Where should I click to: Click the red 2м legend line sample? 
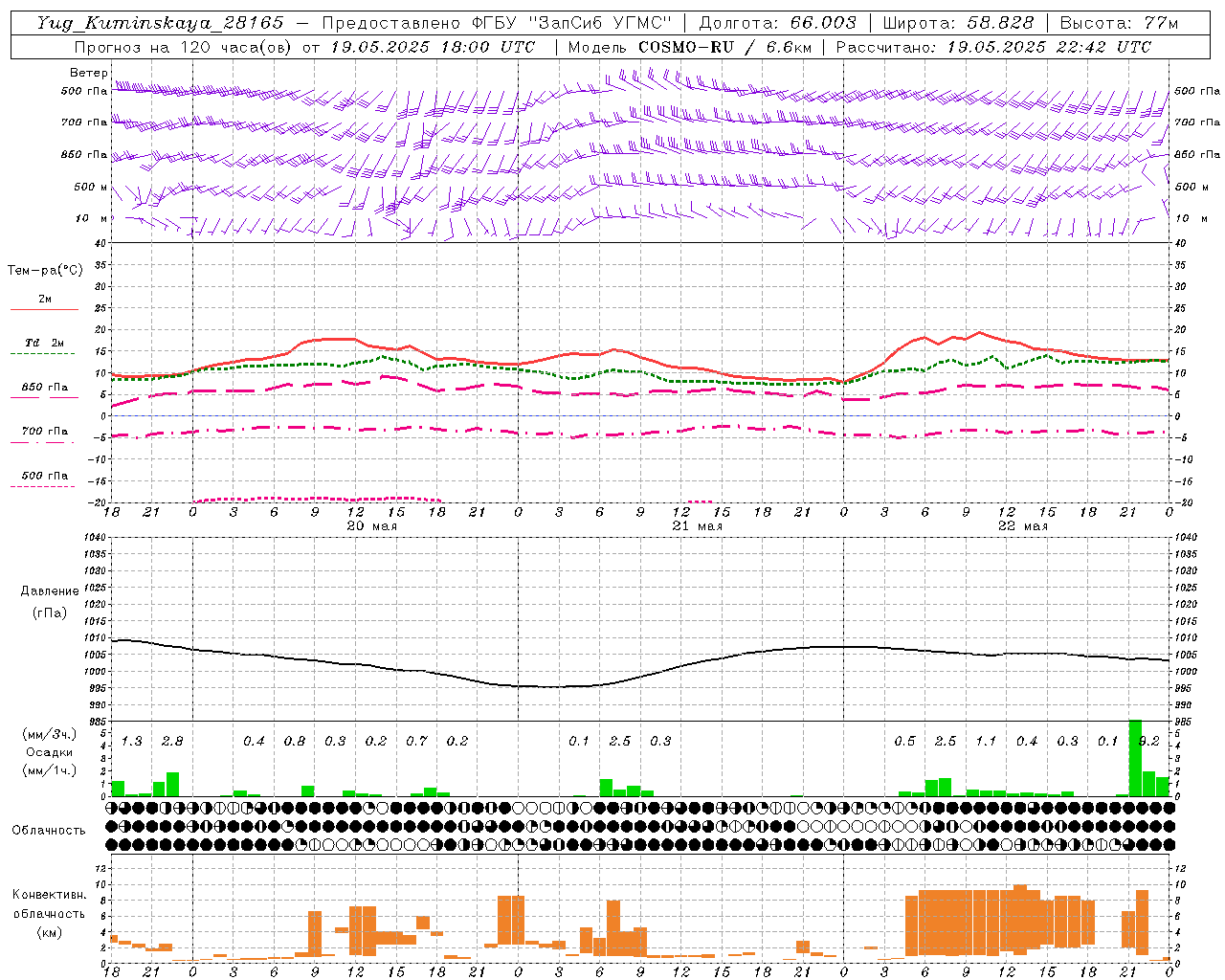click(44, 309)
